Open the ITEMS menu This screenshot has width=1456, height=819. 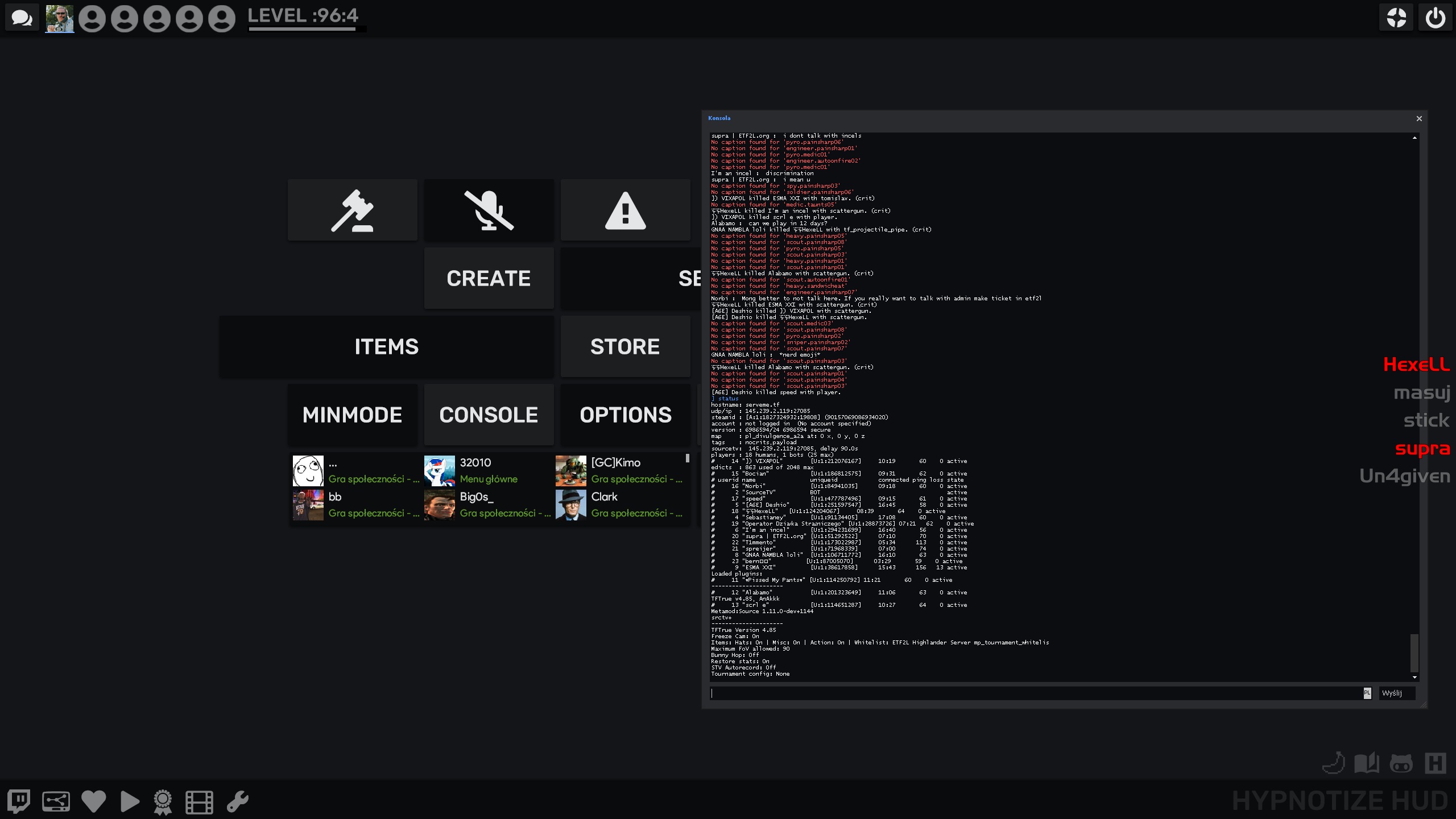386,346
